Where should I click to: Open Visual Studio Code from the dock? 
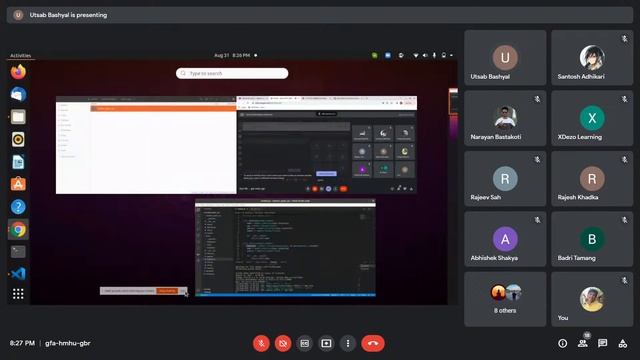click(18, 273)
